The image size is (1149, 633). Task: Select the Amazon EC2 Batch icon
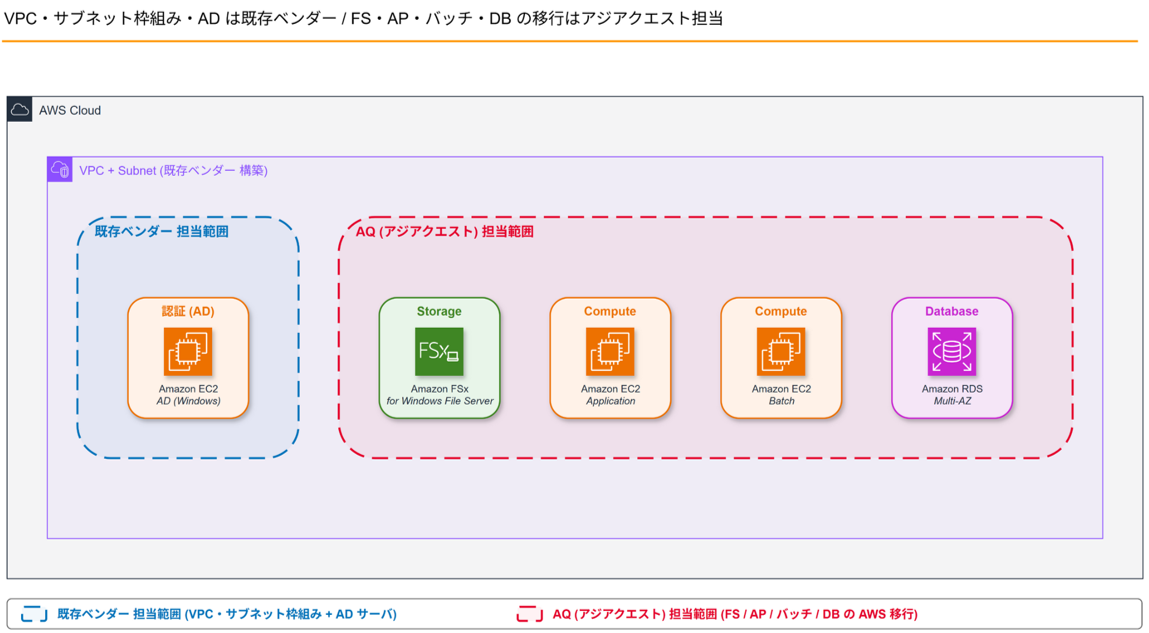781,352
